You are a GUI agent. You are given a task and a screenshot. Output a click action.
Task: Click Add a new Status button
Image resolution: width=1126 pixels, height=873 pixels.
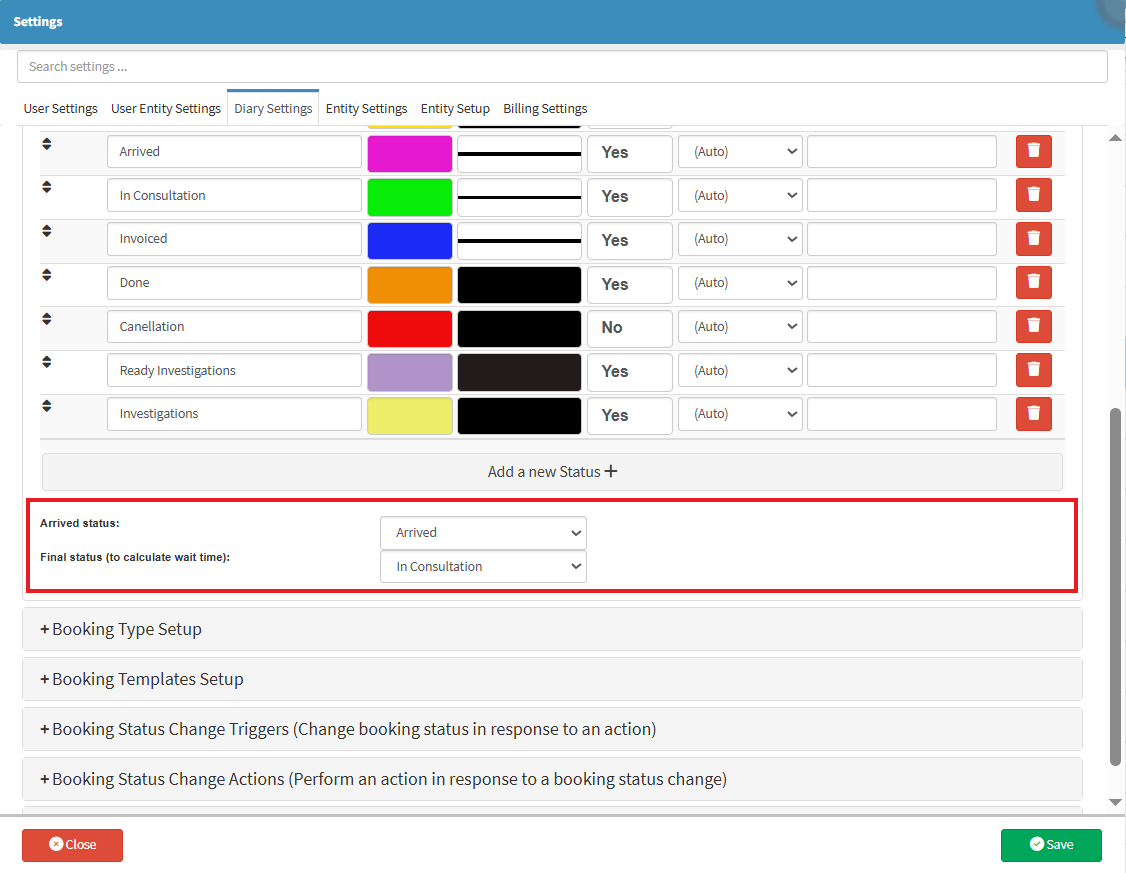click(552, 472)
